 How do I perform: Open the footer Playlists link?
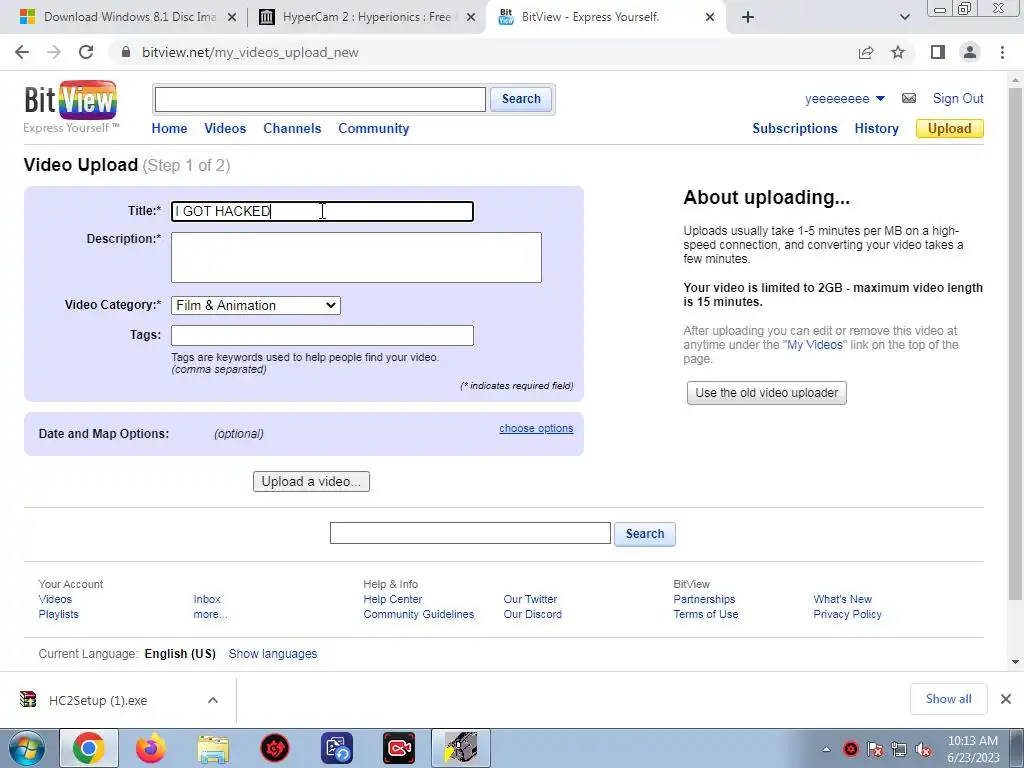pos(59,614)
